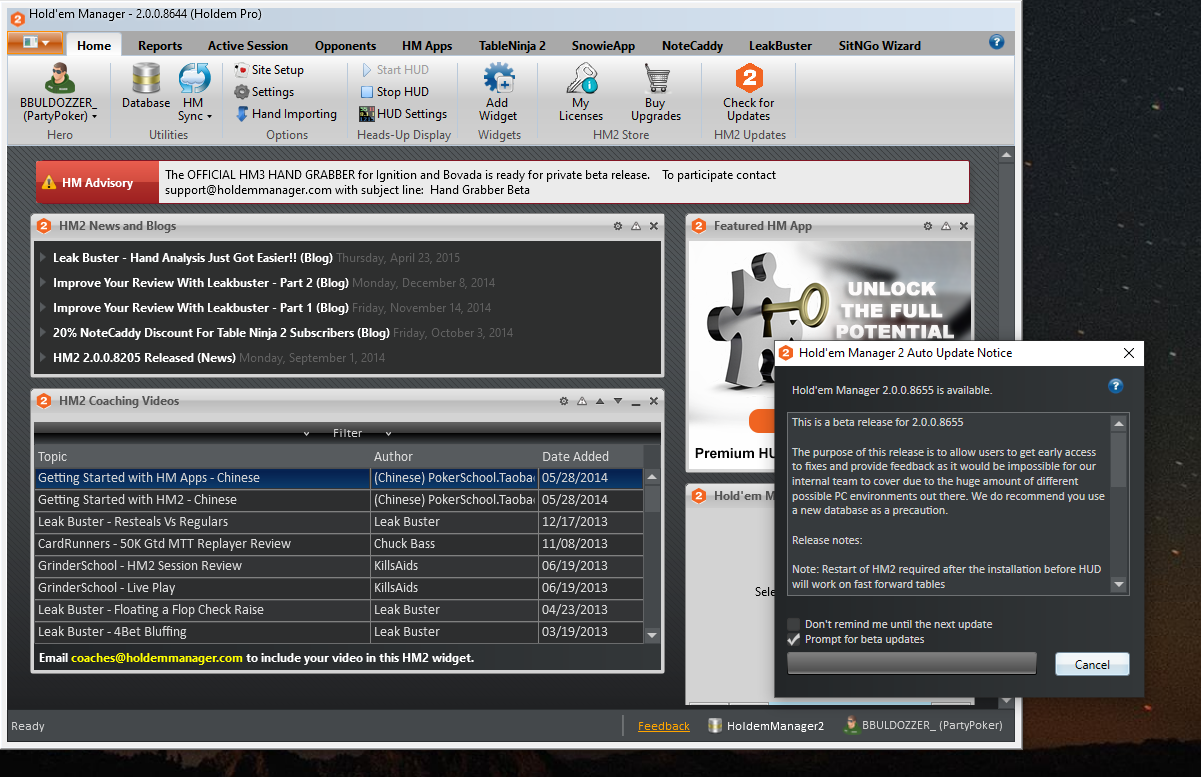Click the Feedback link in status bar

click(x=664, y=726)
